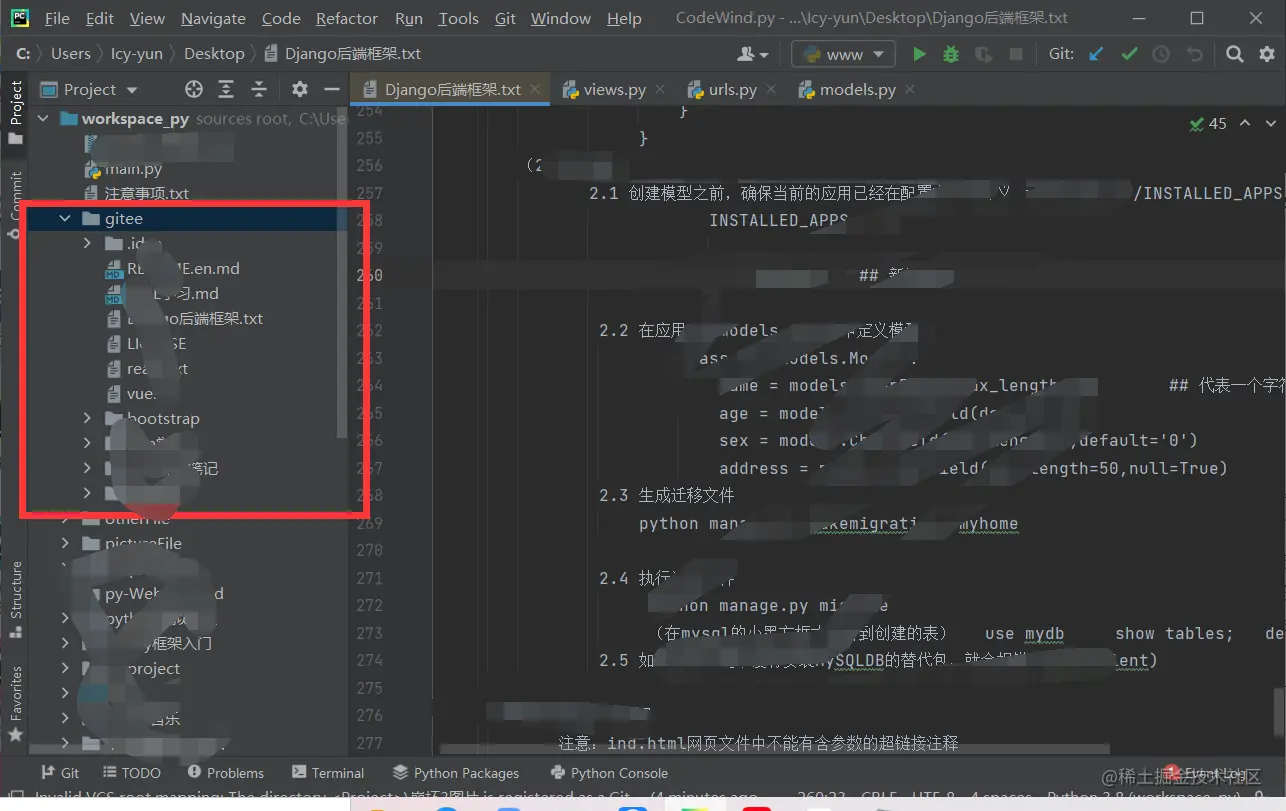Image resolution: width=1286 pixels, height=811 pixels.
Task: Expand the pictureFile folder
Action: (x=65, y=543)
